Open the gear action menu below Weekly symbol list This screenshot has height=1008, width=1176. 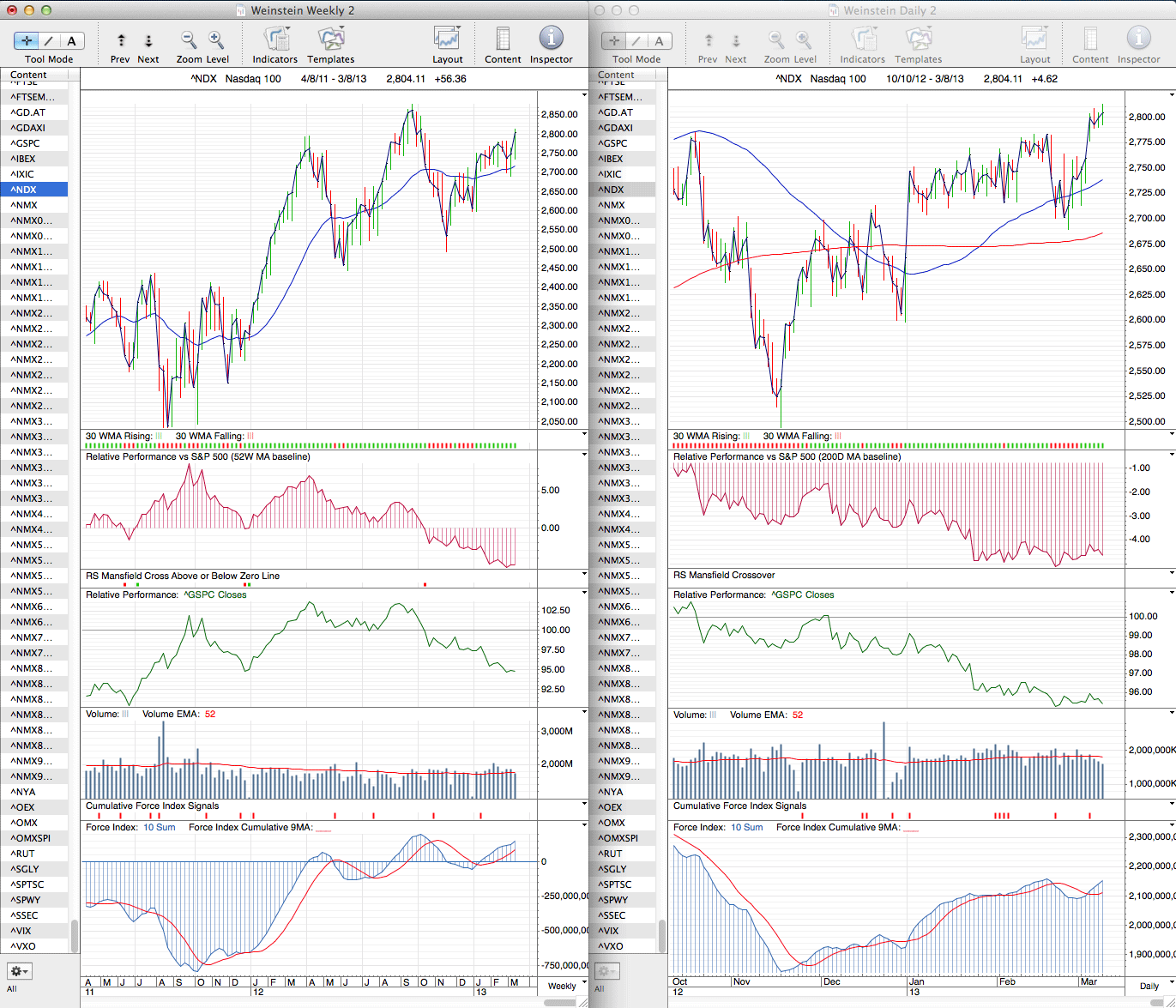pyautogui.click(x=20, y=971)
